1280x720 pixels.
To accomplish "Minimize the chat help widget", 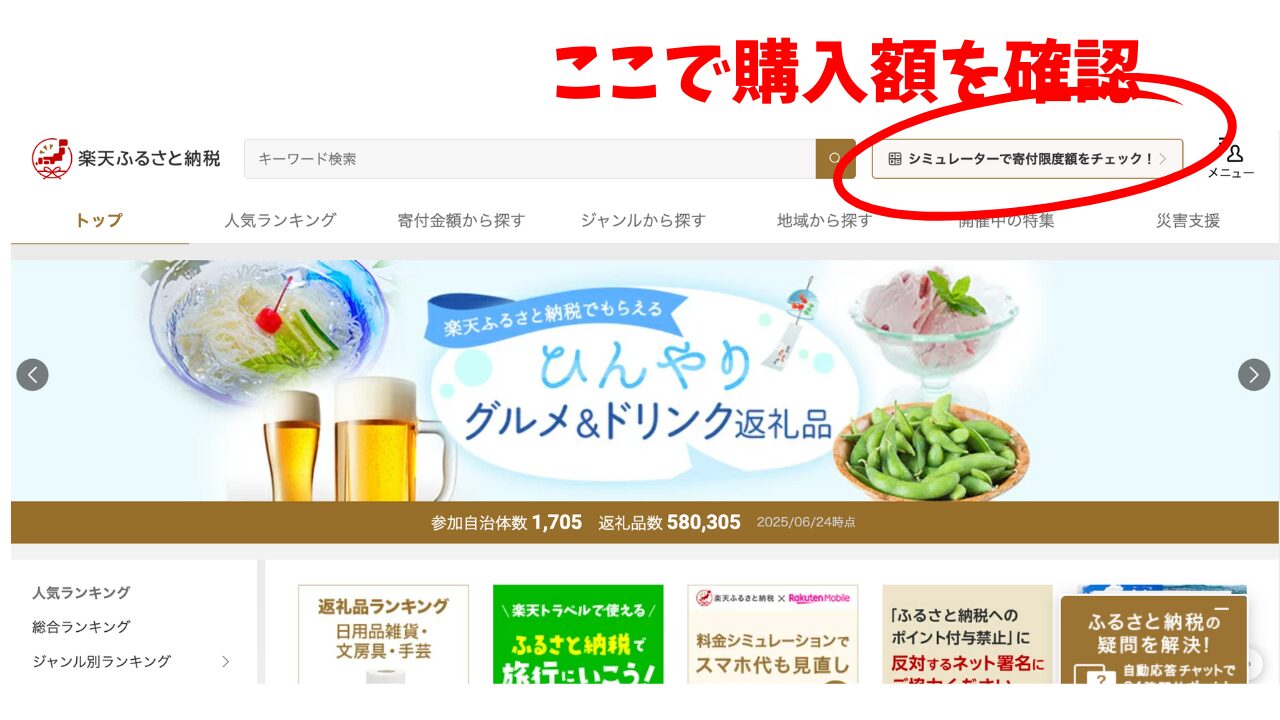I will pos(1221,609).
